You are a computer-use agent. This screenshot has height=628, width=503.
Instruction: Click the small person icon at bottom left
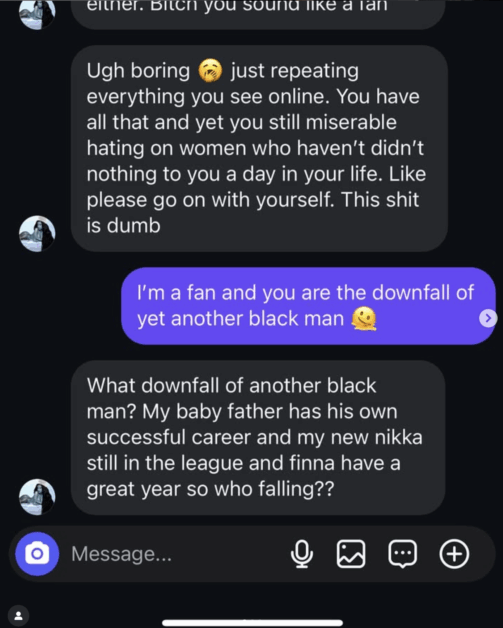[18, 615]
